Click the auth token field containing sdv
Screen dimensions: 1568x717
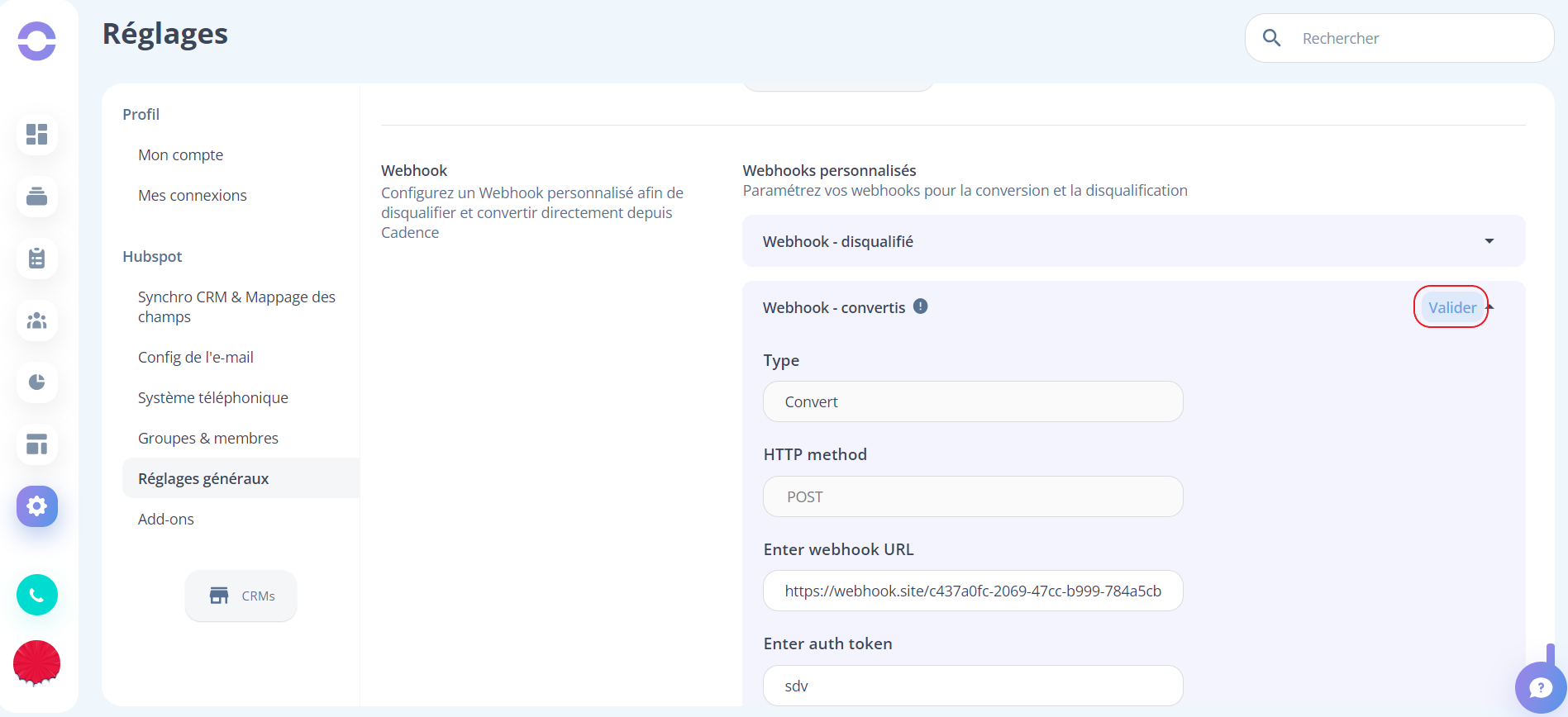point(973,686)
